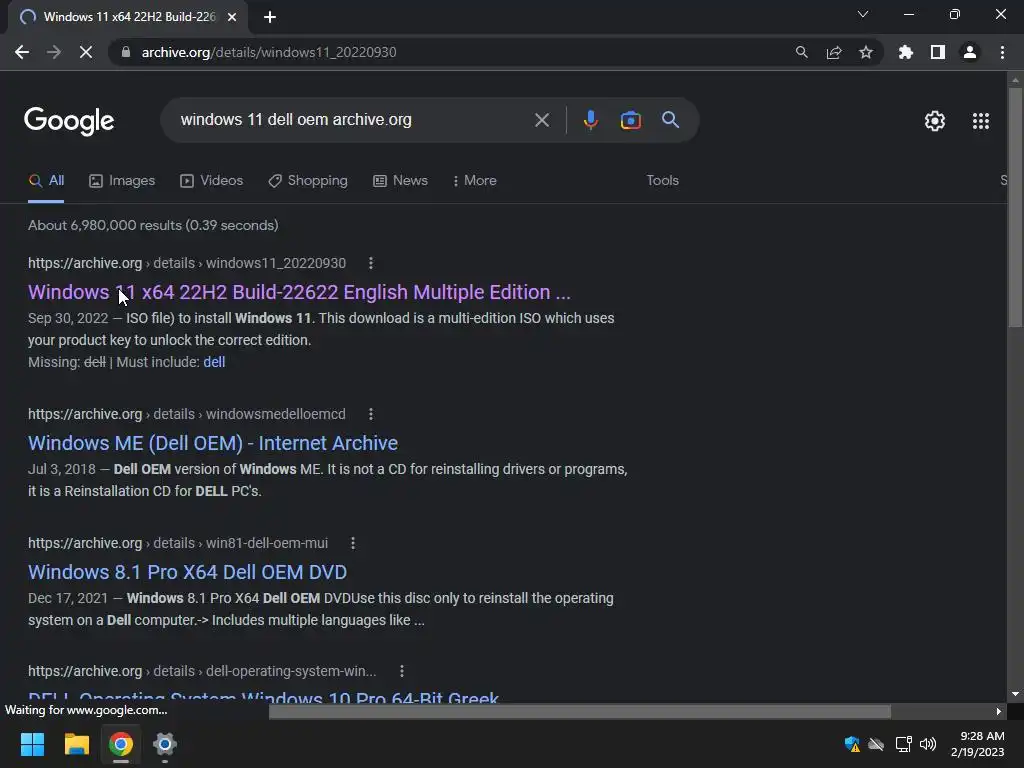
Task: Open the Windows Security tray icon
Action: coord(852,744)
